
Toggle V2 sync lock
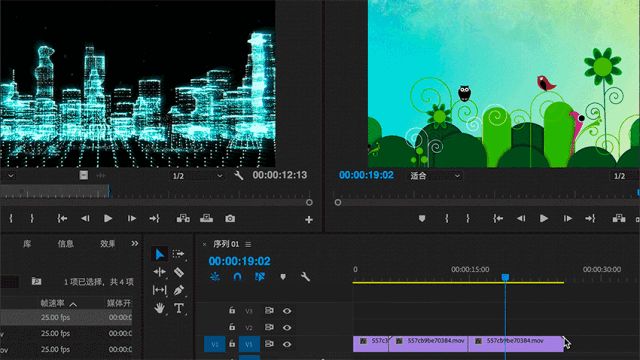[x=269, y=327]
